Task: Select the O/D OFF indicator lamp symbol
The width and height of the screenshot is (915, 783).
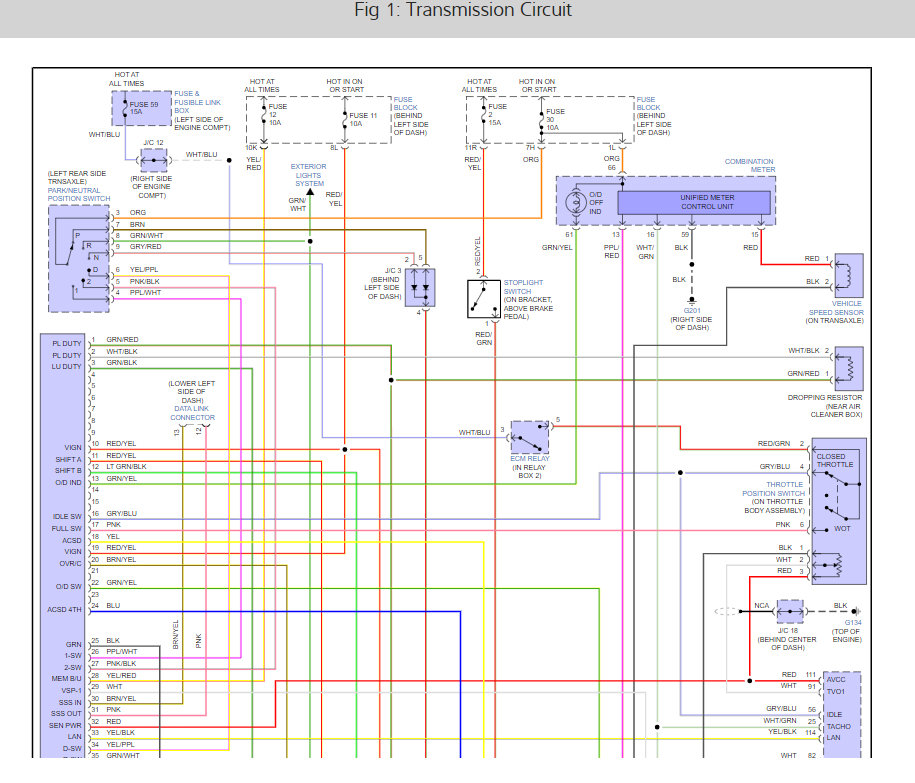Action: (x=576, y=202)
